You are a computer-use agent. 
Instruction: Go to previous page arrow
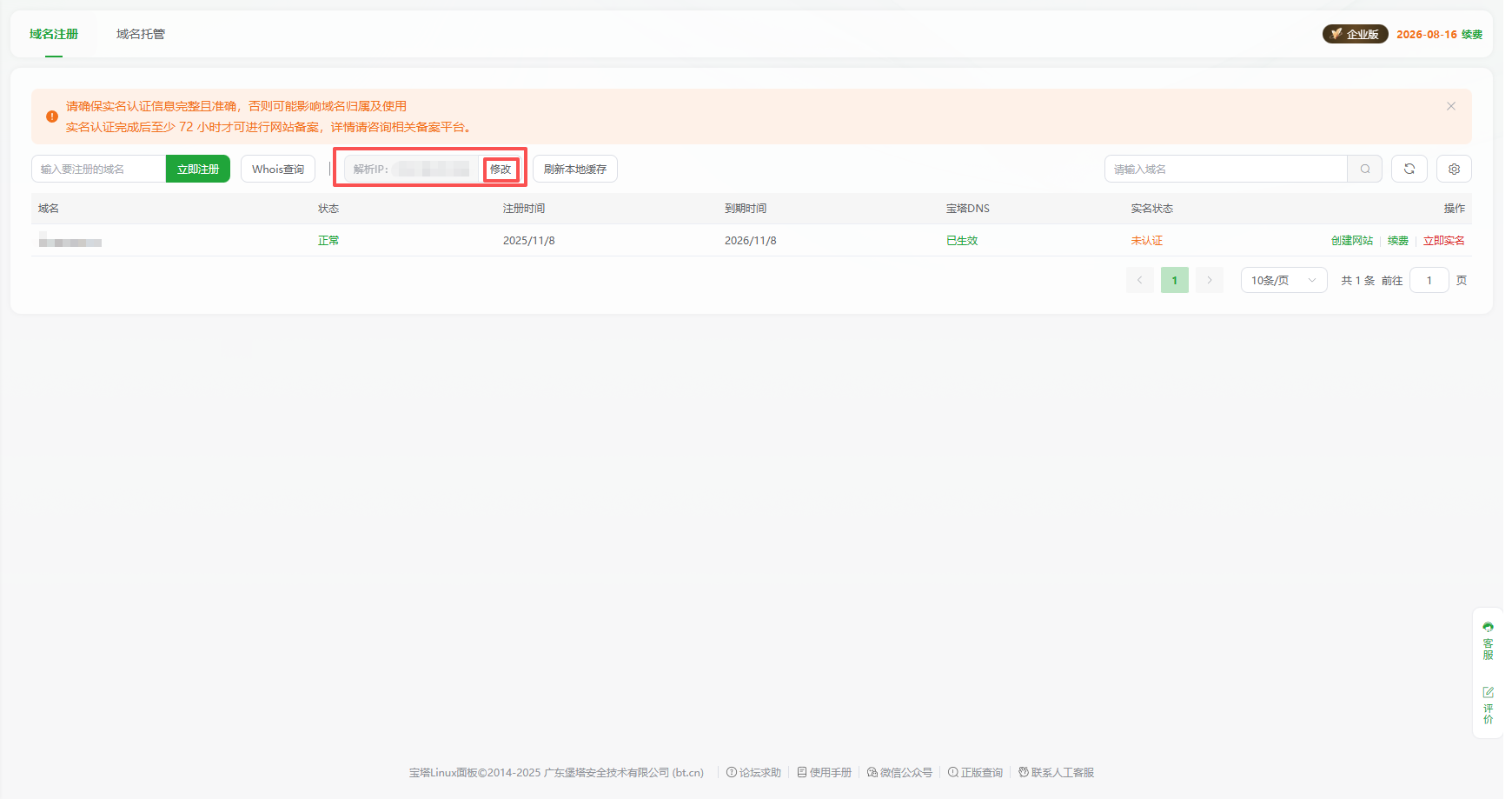point(1139,280)
